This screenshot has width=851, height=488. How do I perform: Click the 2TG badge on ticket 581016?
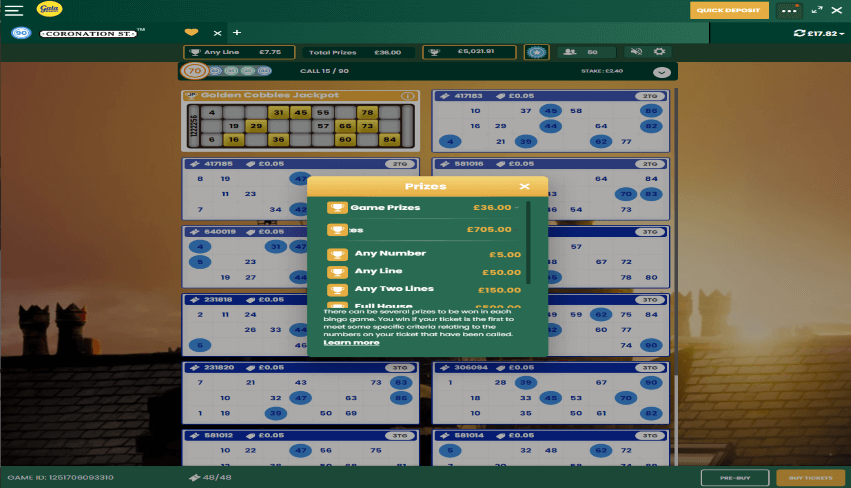[650, 164]
